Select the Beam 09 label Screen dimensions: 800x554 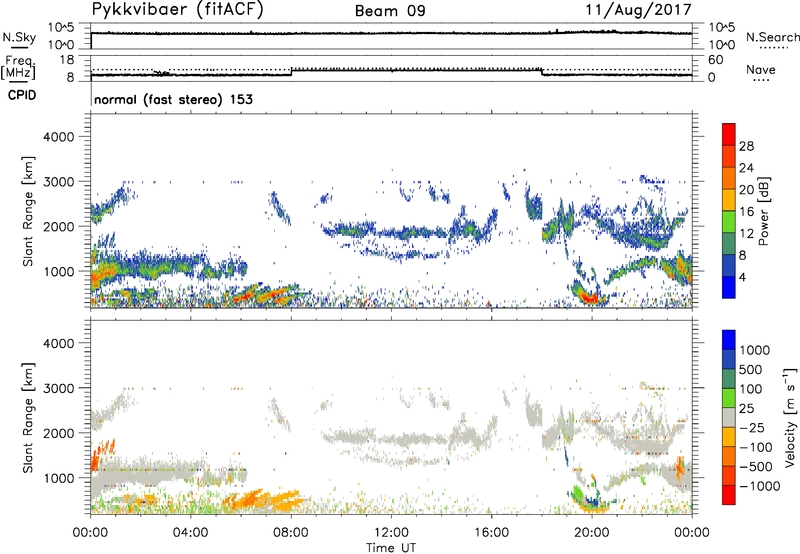pyautogui.click(x=390, y=11)
